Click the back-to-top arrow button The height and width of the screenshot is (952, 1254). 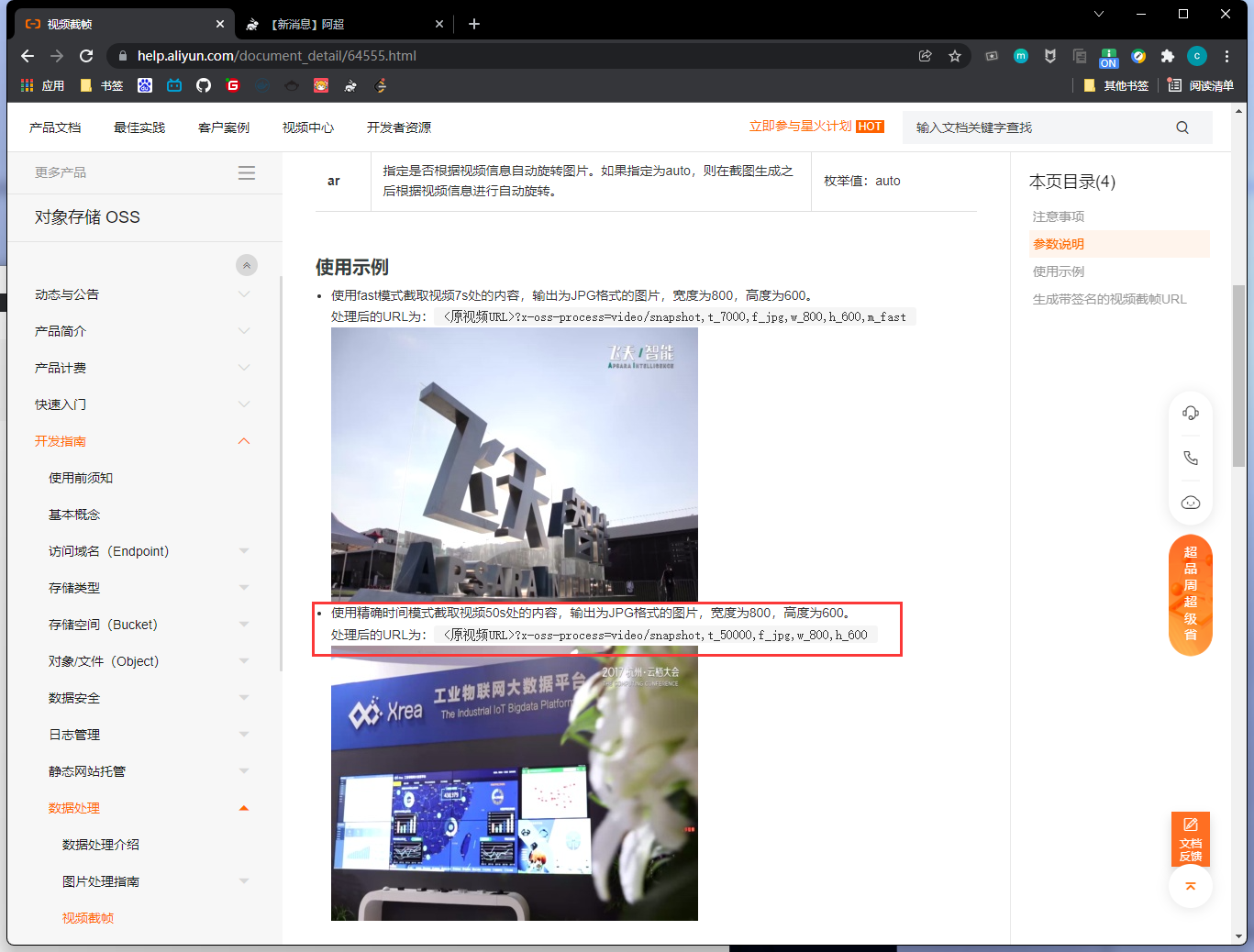point(1190,886)
